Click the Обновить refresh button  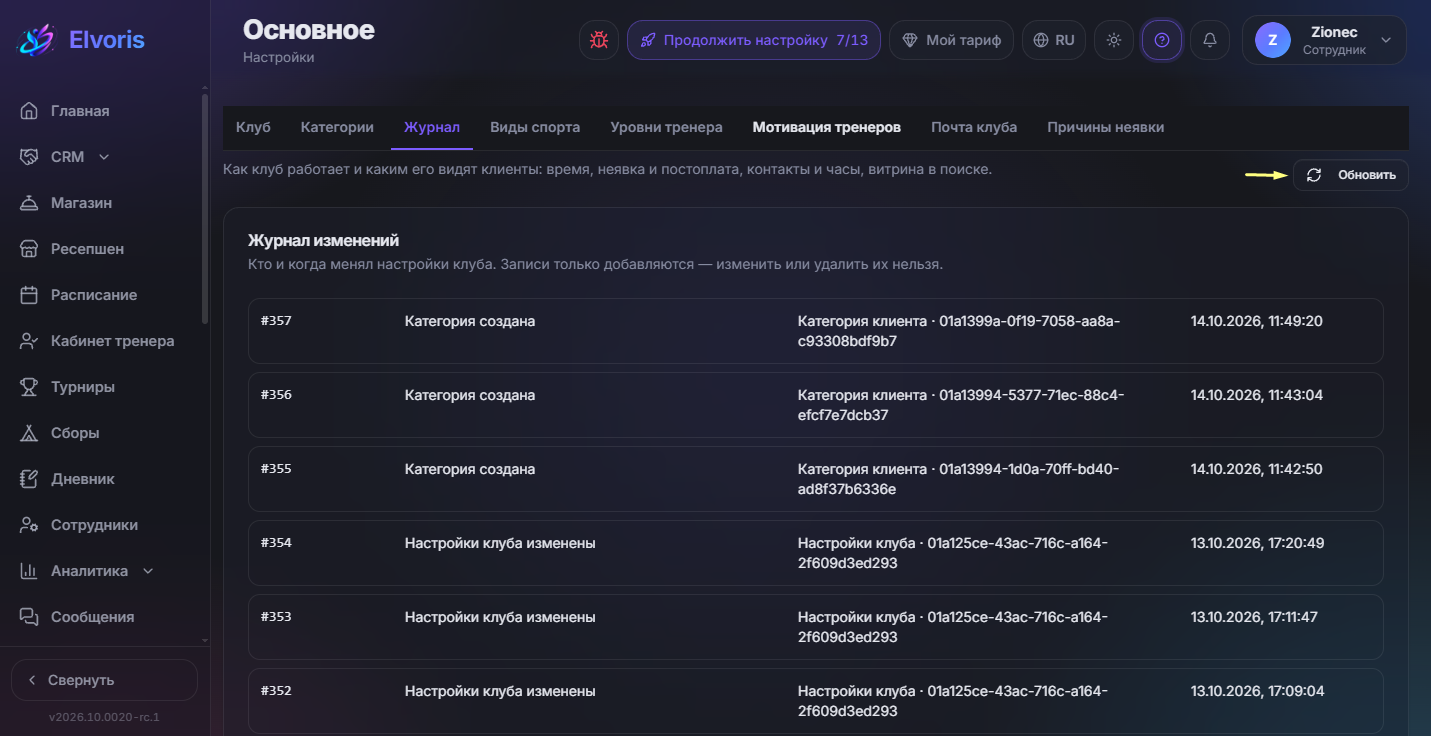(1351, 175)
